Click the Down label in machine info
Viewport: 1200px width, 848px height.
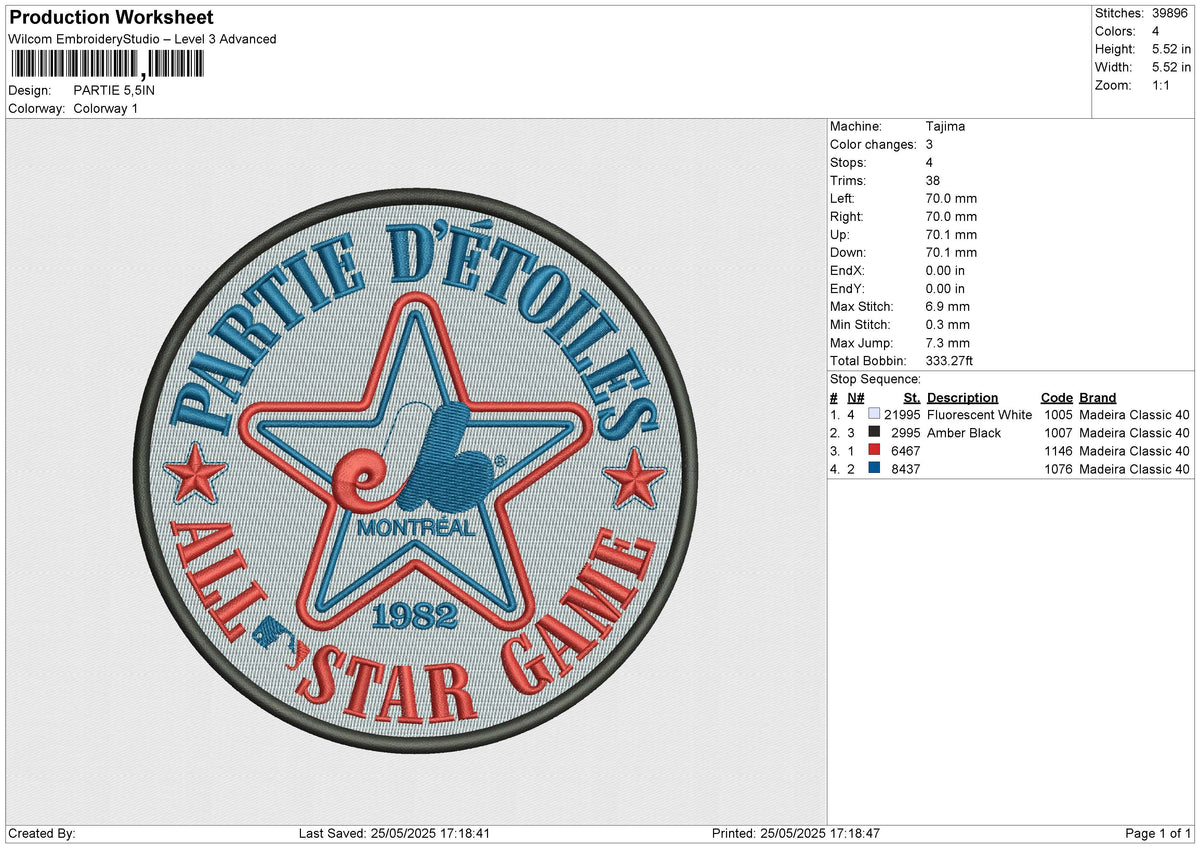tap(848, 252)
